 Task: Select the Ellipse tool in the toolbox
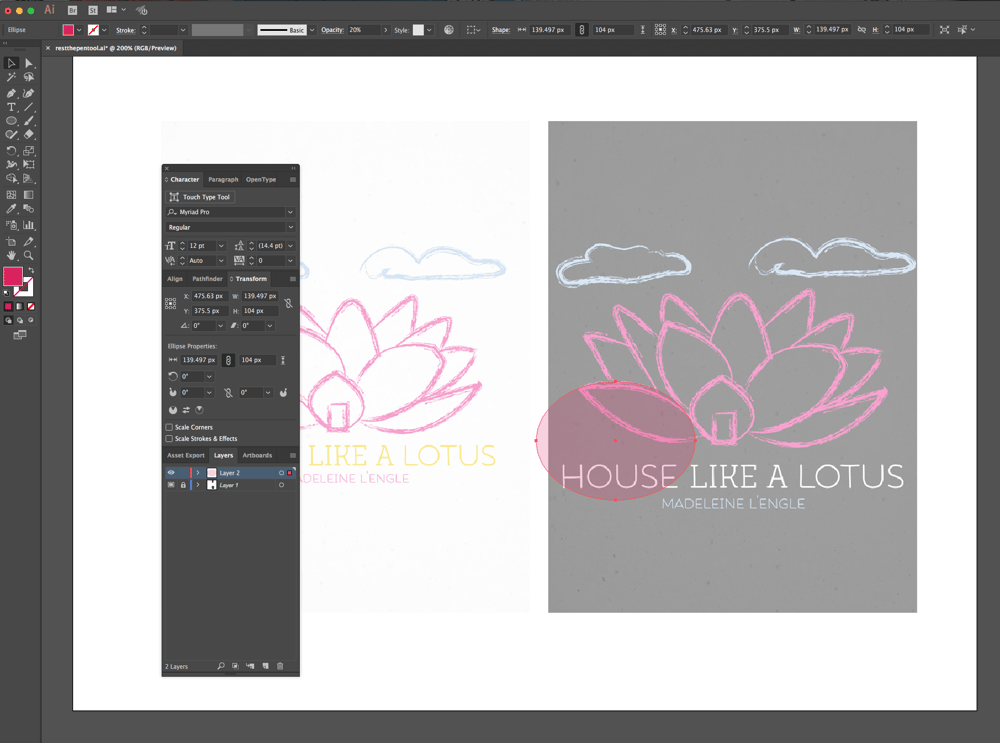pyautogui.click(x=11, y=121)
